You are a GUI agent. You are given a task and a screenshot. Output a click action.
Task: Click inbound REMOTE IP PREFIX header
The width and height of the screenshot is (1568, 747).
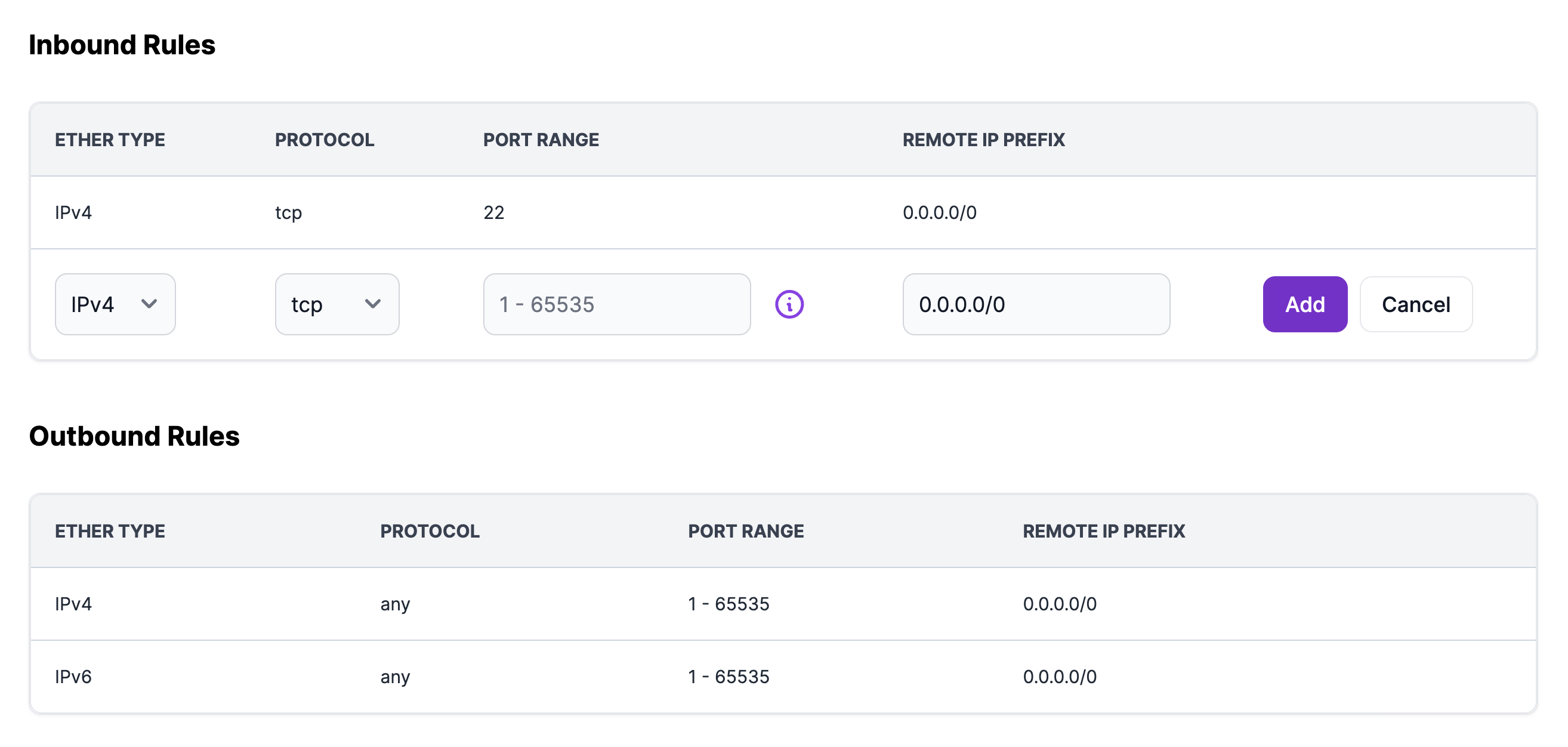(x=983, y=140)
